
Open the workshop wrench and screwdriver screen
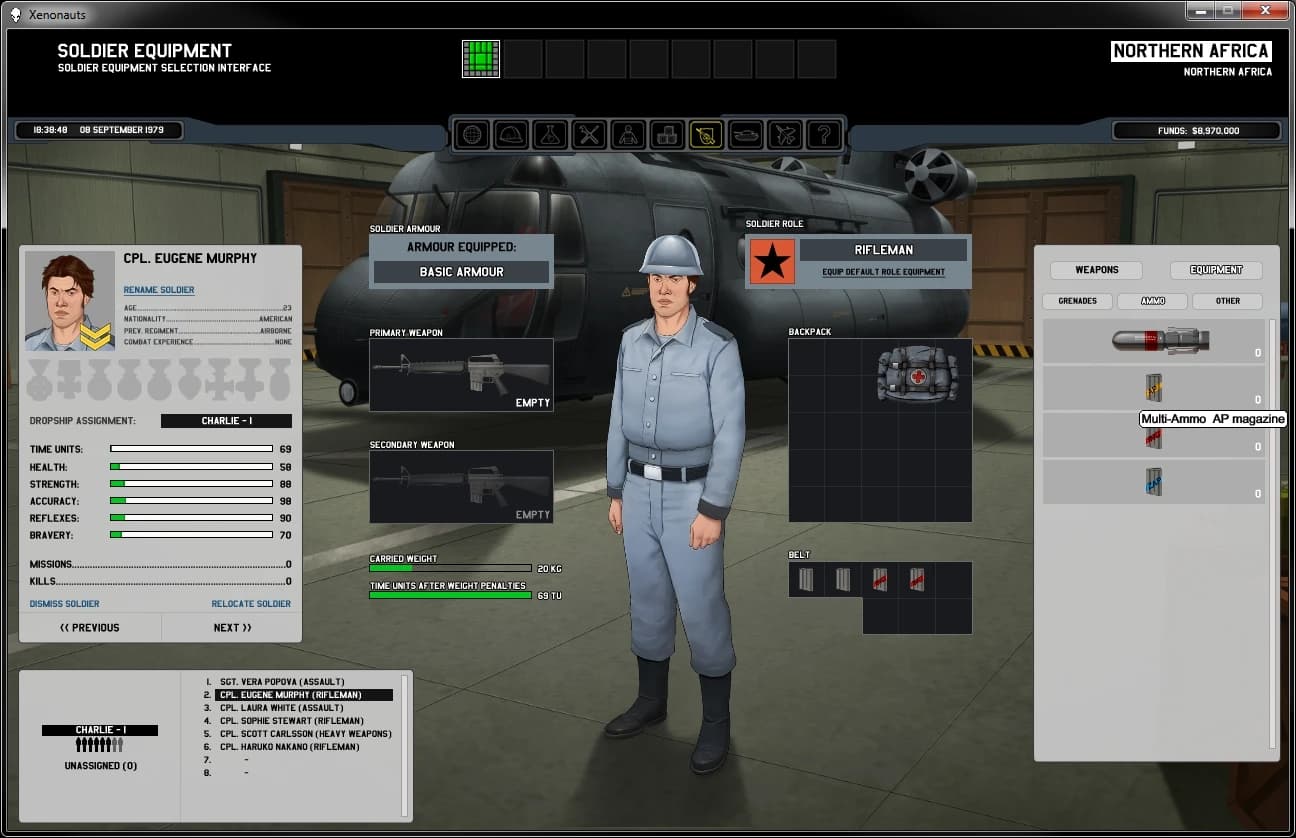click(590, 134)
